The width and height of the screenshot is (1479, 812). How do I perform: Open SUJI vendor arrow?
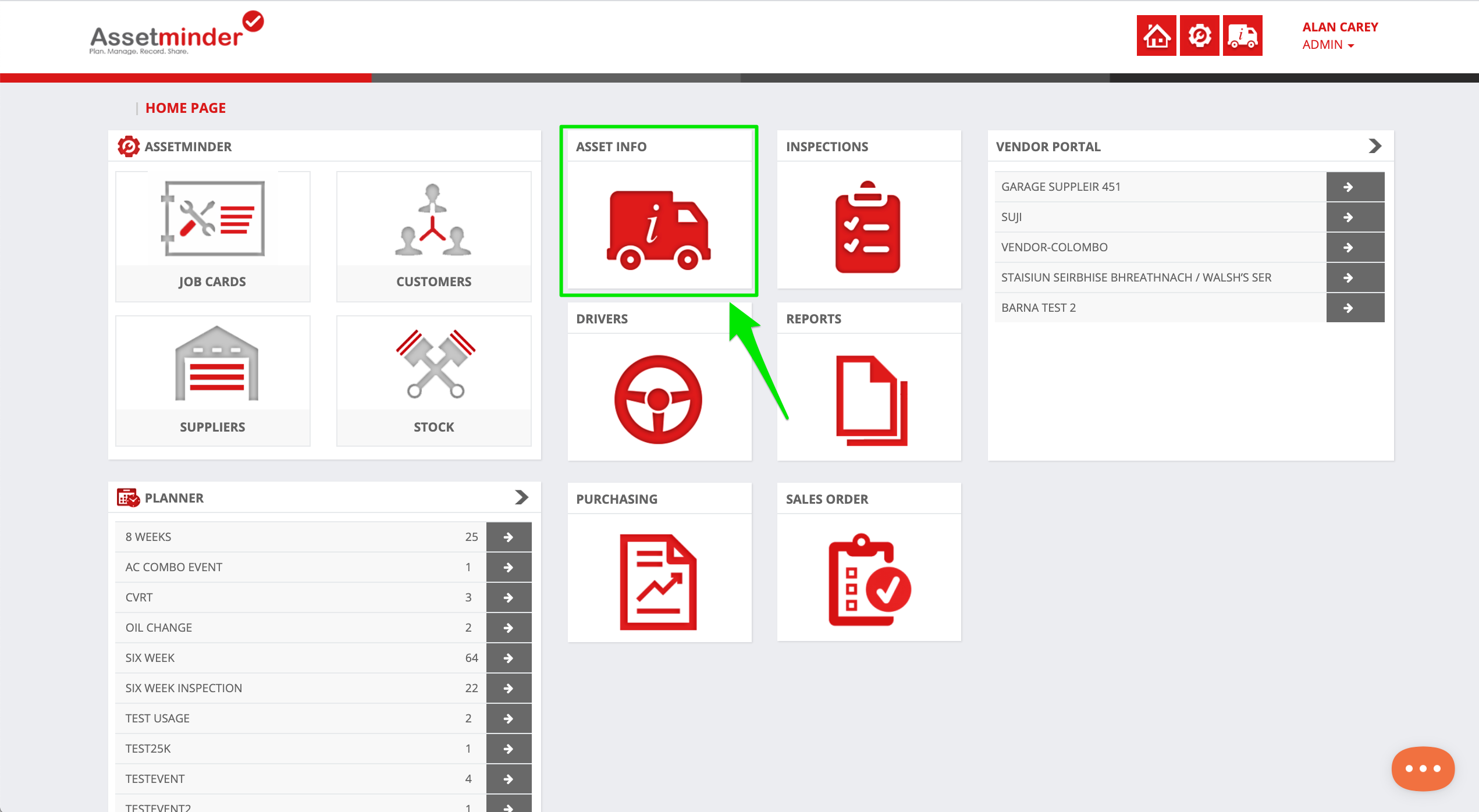tap(1355, 217)
